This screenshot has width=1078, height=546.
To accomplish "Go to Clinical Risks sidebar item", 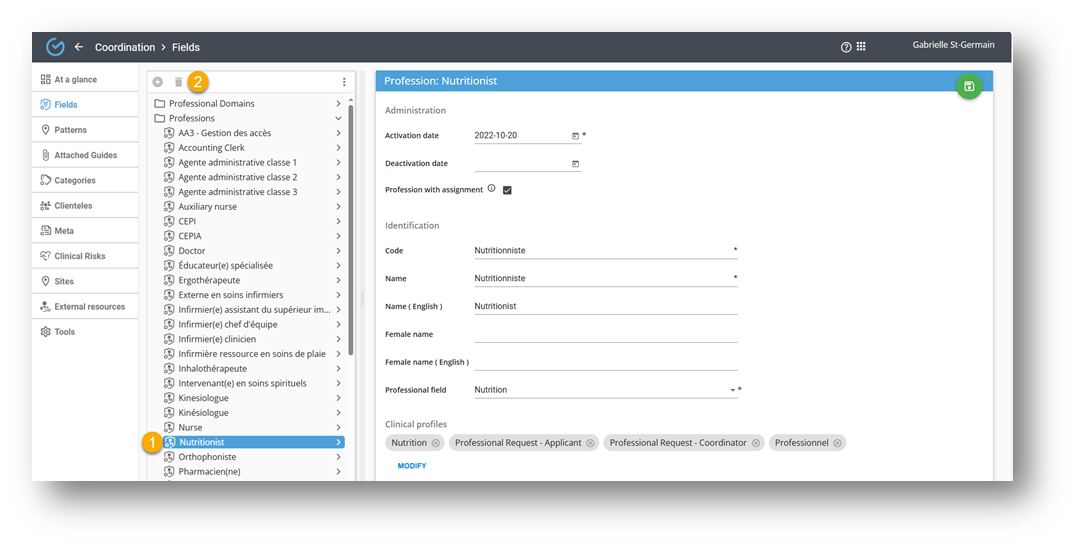I will click(x=79, y=256).
